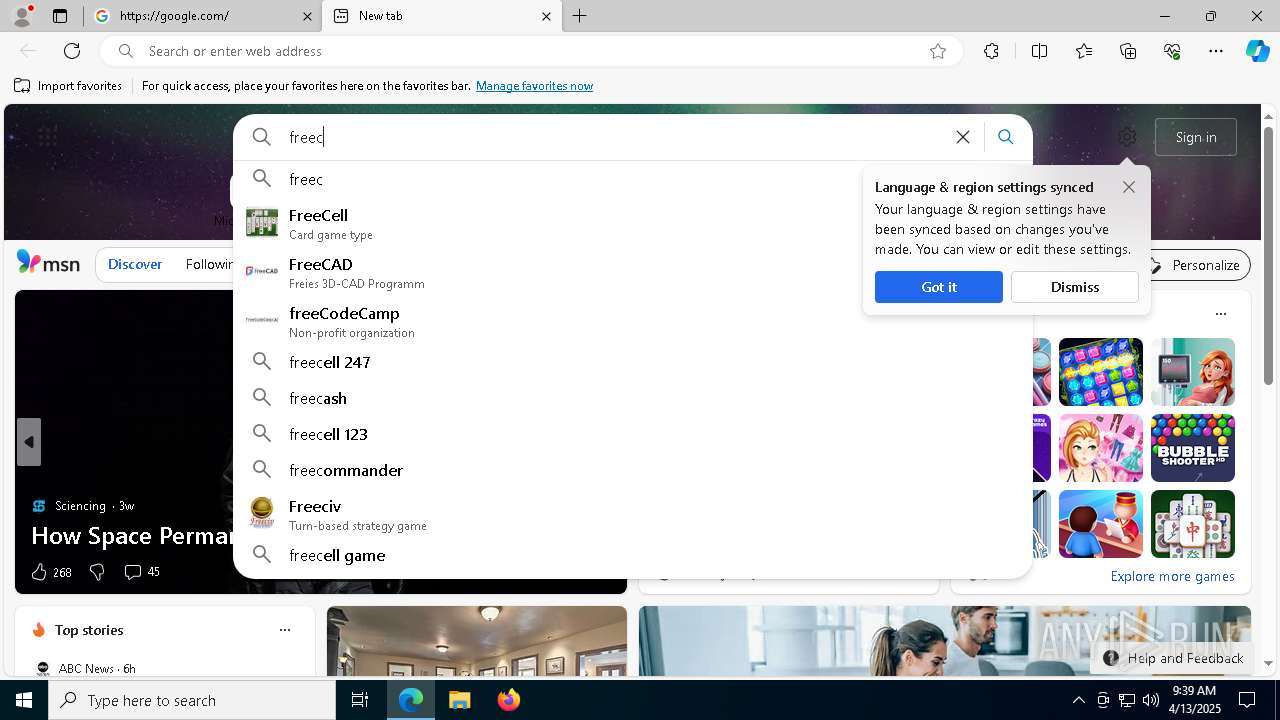Viewport: 1280px width, 720px height.
Task: Open the volume control tray icon
Action: click(x=1150, y=700)
